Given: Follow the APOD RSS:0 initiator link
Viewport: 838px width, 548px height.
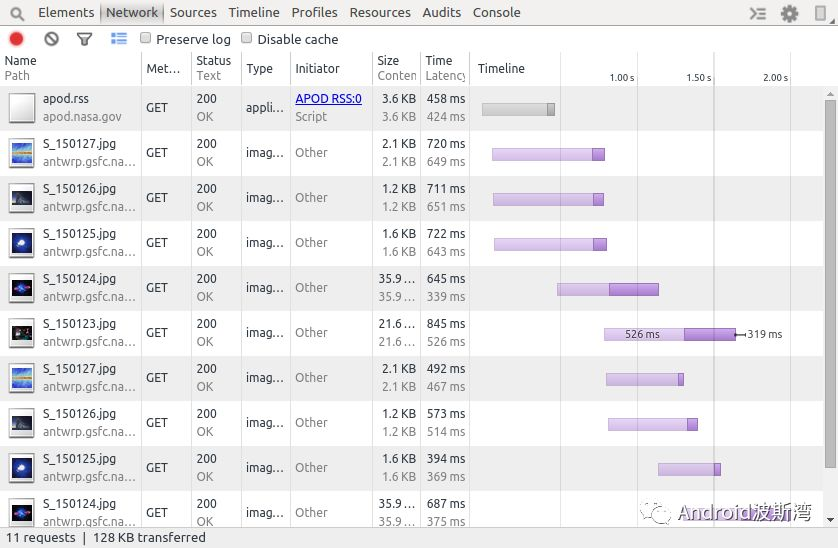Looking at the screenshot, I should pos(328,99).
